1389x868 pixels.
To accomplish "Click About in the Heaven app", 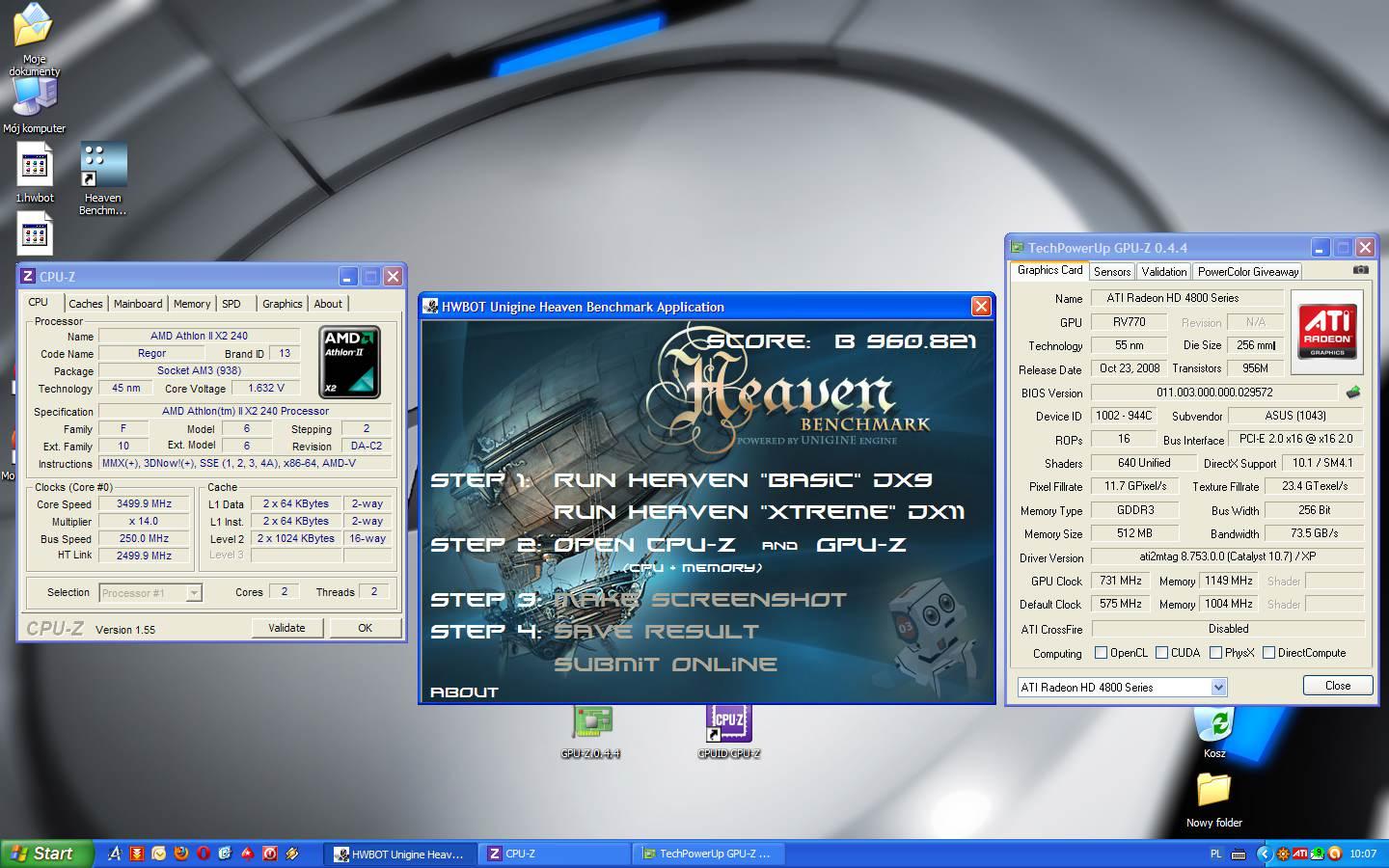I will pyautogui.click(x=464, y=692).
